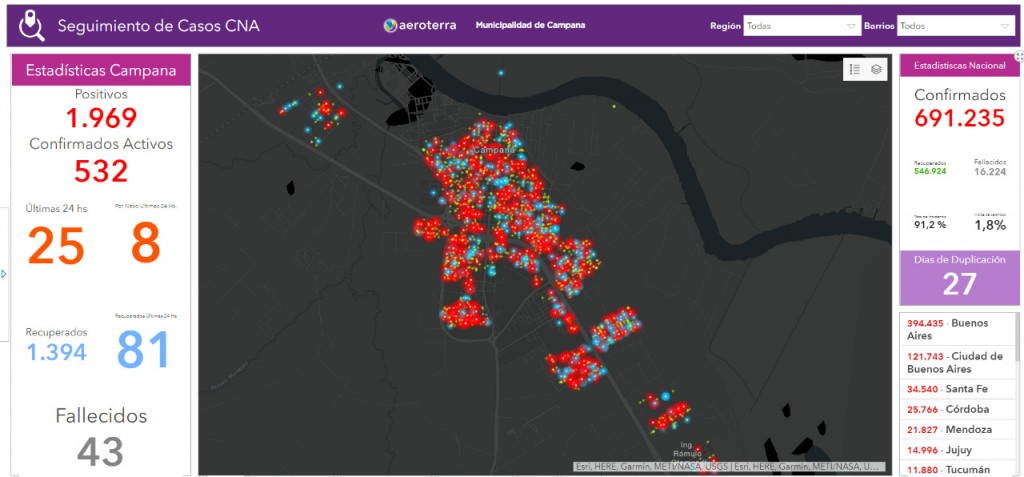
Task: Click the aeroterra globe logo
Action: pos(390,25)
